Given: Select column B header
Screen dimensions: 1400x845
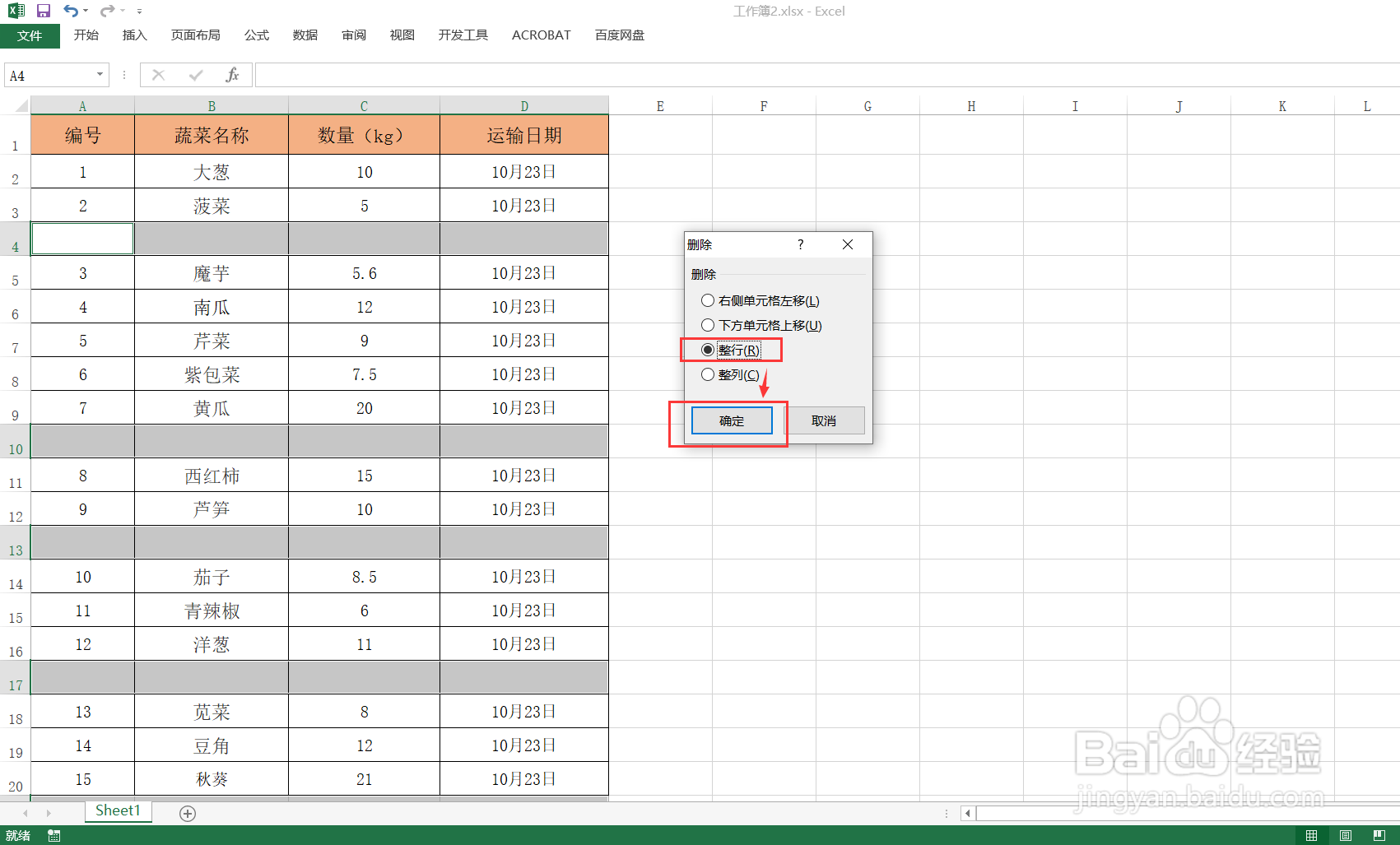Looking at the screenshot, I should pos(212,106).
